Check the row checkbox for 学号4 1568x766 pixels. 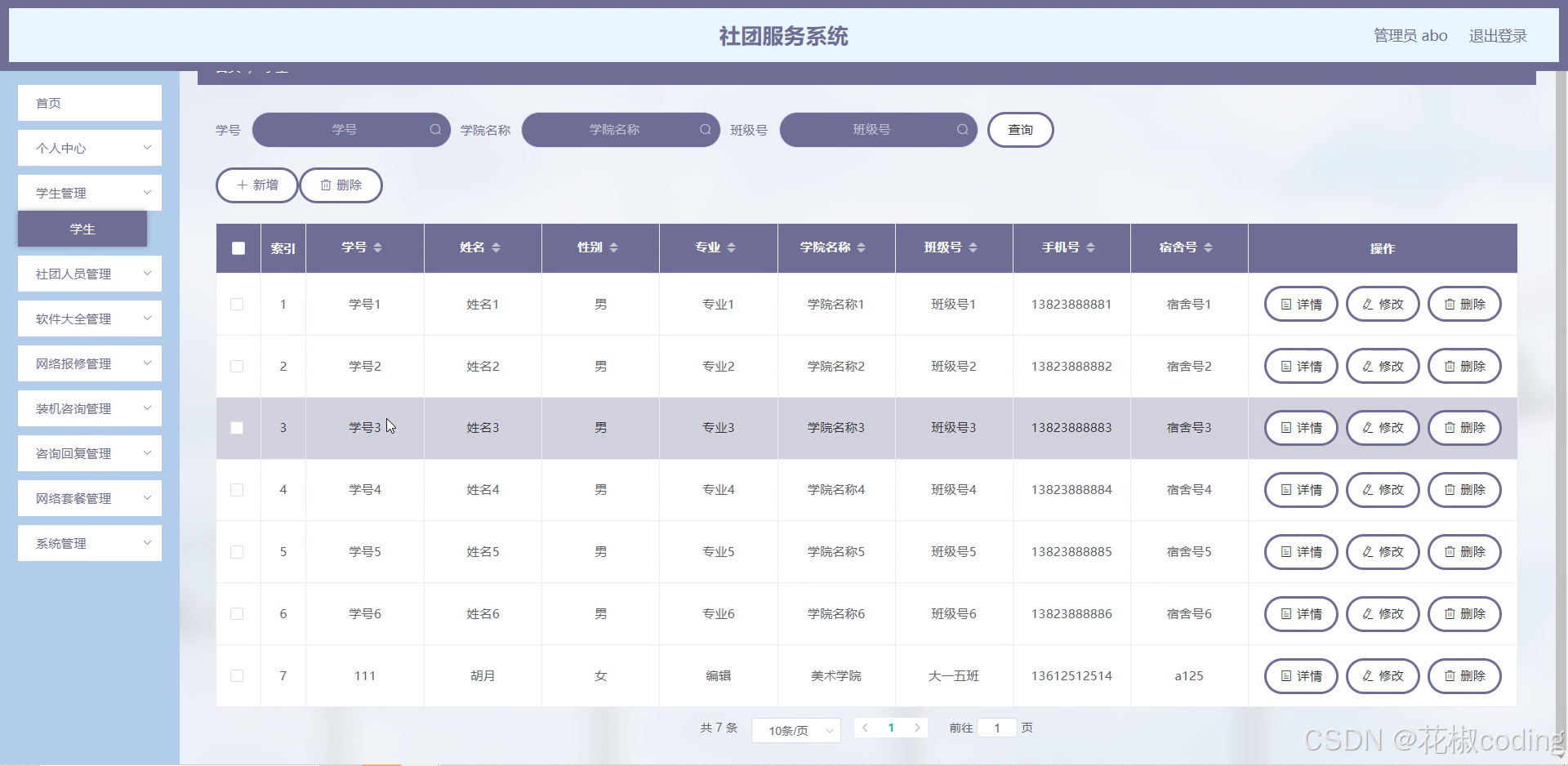(x=237, y=490)
